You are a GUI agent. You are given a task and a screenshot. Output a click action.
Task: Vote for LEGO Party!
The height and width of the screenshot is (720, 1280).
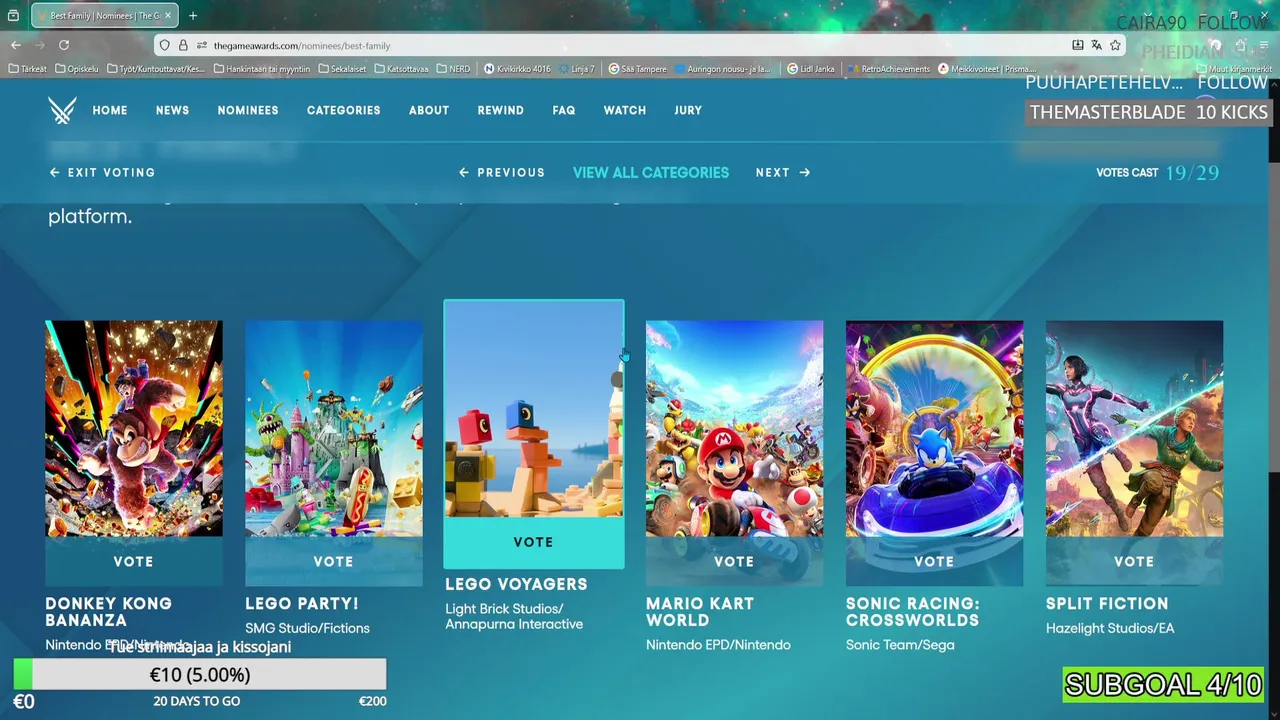333,561
